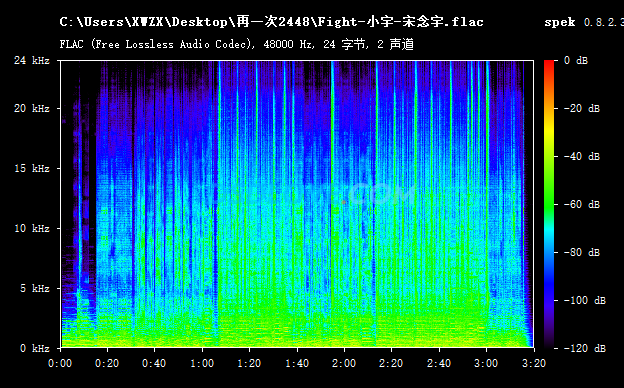Click the -120 dB legend label
The height and width of the screenshot is (388, 624).
pyautogui.click(x=585, y=348)
